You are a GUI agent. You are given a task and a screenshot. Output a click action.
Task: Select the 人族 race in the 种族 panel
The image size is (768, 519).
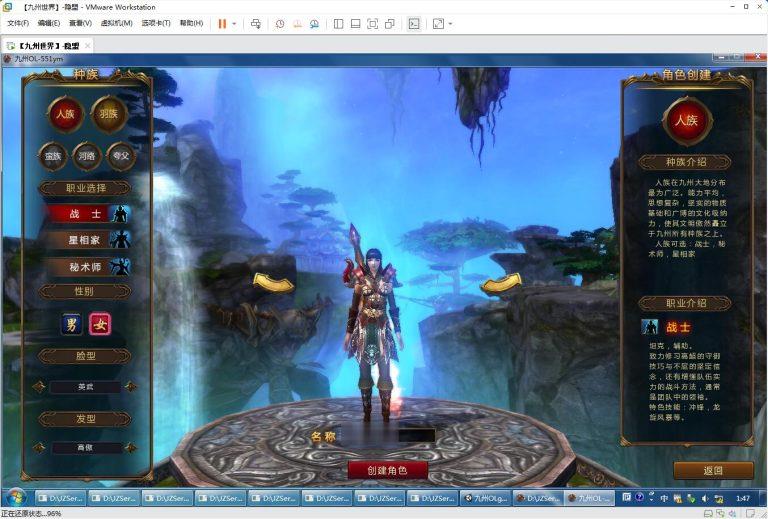click(x=65, y=114)
